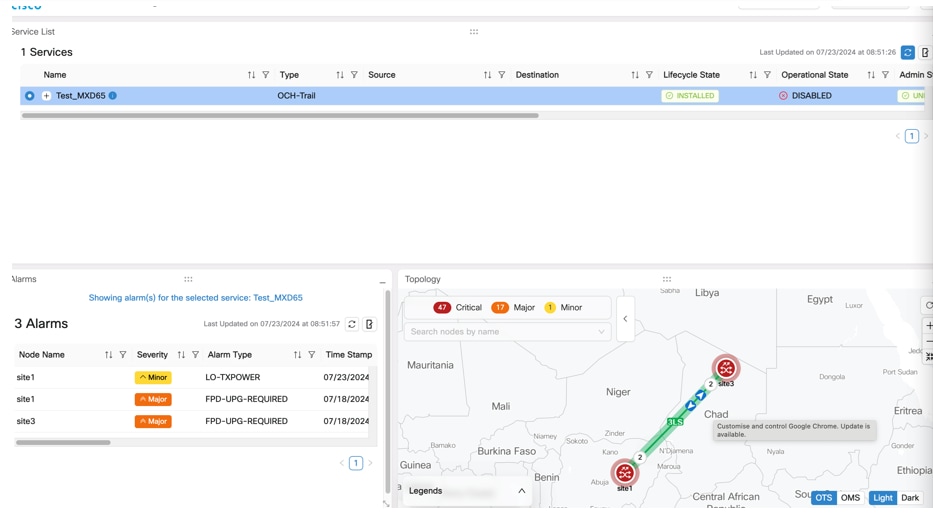Refresh the Alarms list
This screenshot has width=933, height=513.
click(352, 324)
